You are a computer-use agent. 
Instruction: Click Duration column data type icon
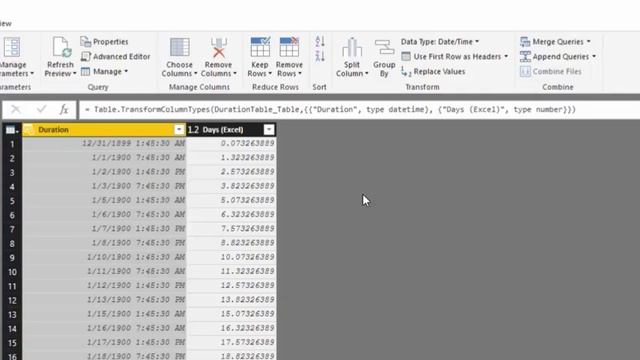point(29,130)
